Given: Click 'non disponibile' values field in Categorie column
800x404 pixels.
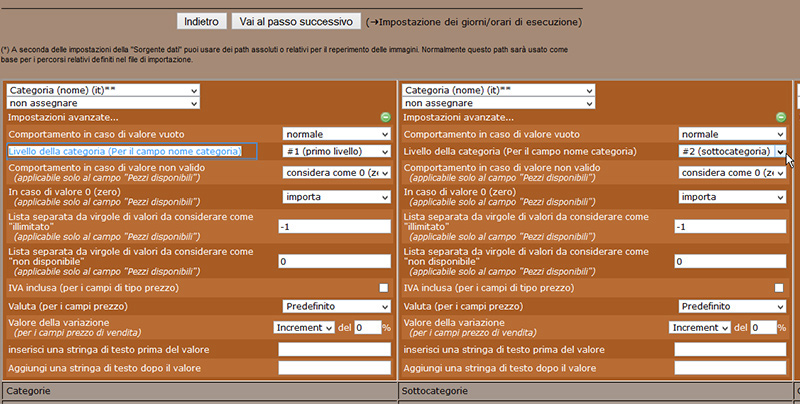Looking at the screenshot, I should [335, 262].
